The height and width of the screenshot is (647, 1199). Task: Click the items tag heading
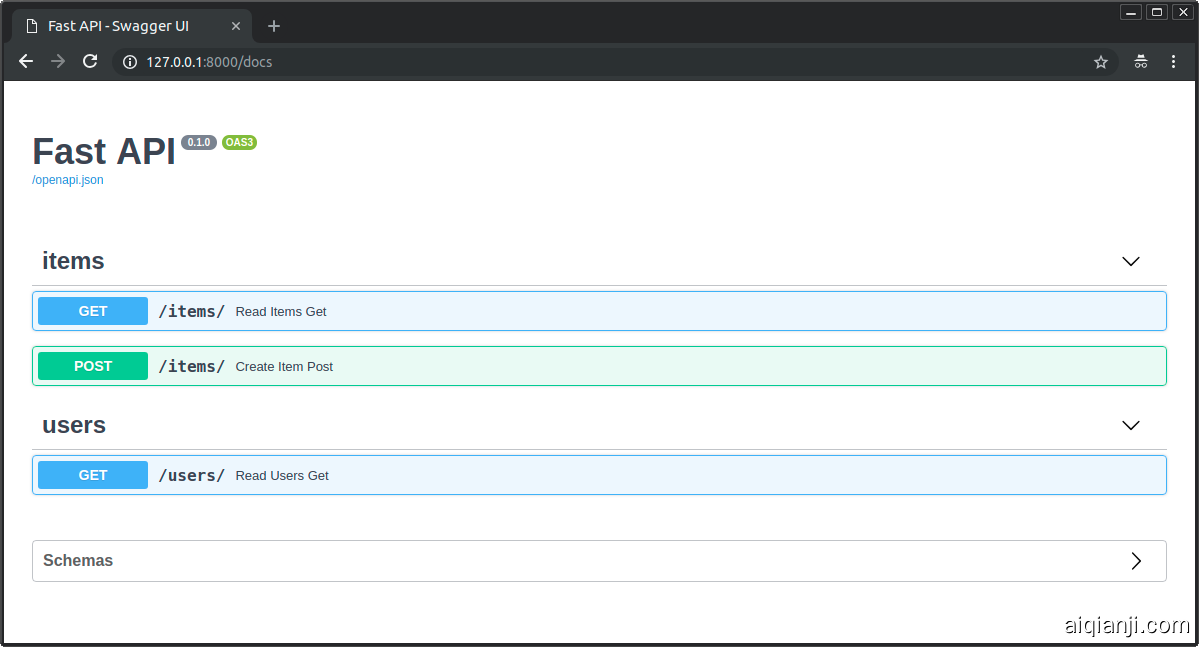pyautogui.click(x=73, y=261)
